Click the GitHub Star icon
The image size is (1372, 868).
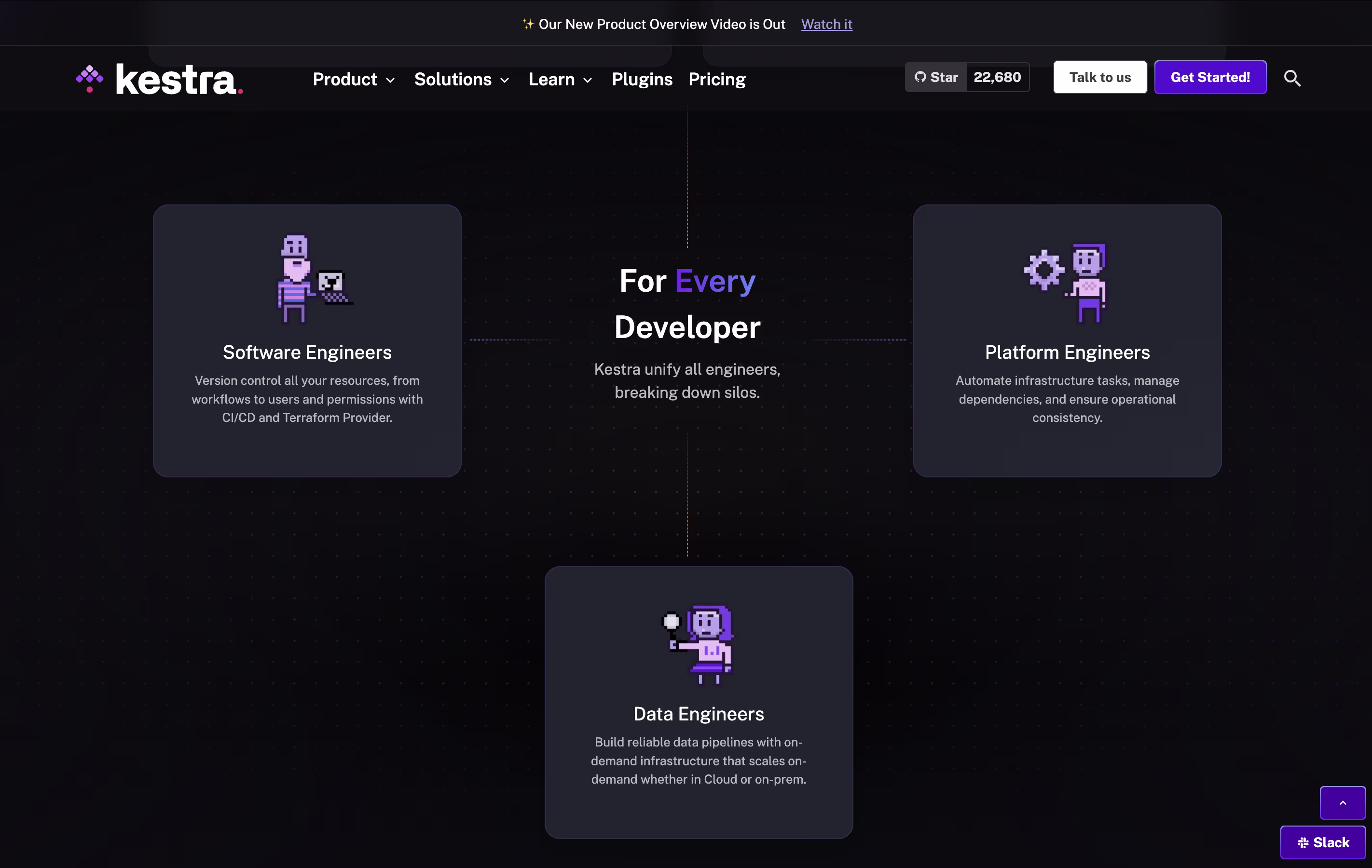click(x=920, y=77)
